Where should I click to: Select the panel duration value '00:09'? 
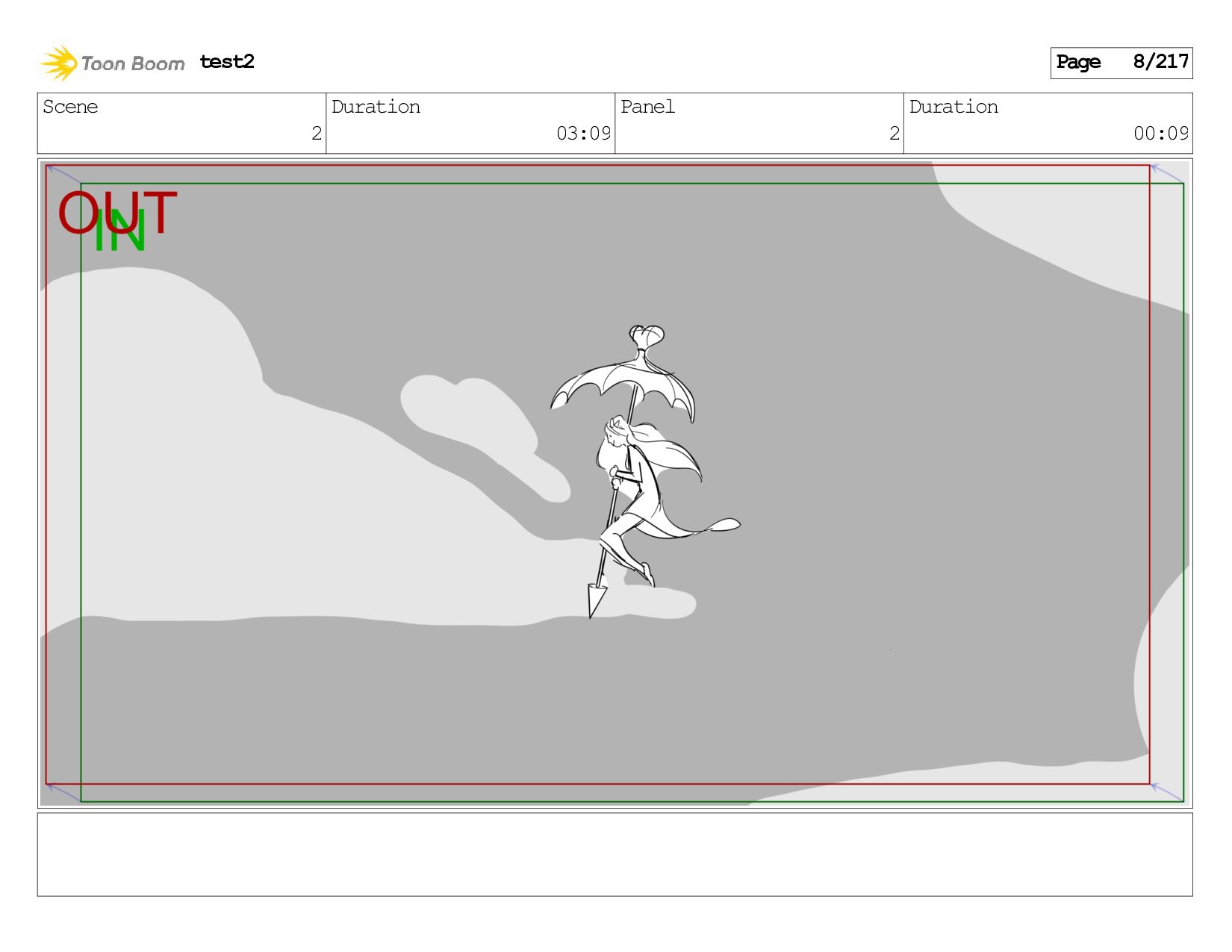coord(1161,134)
